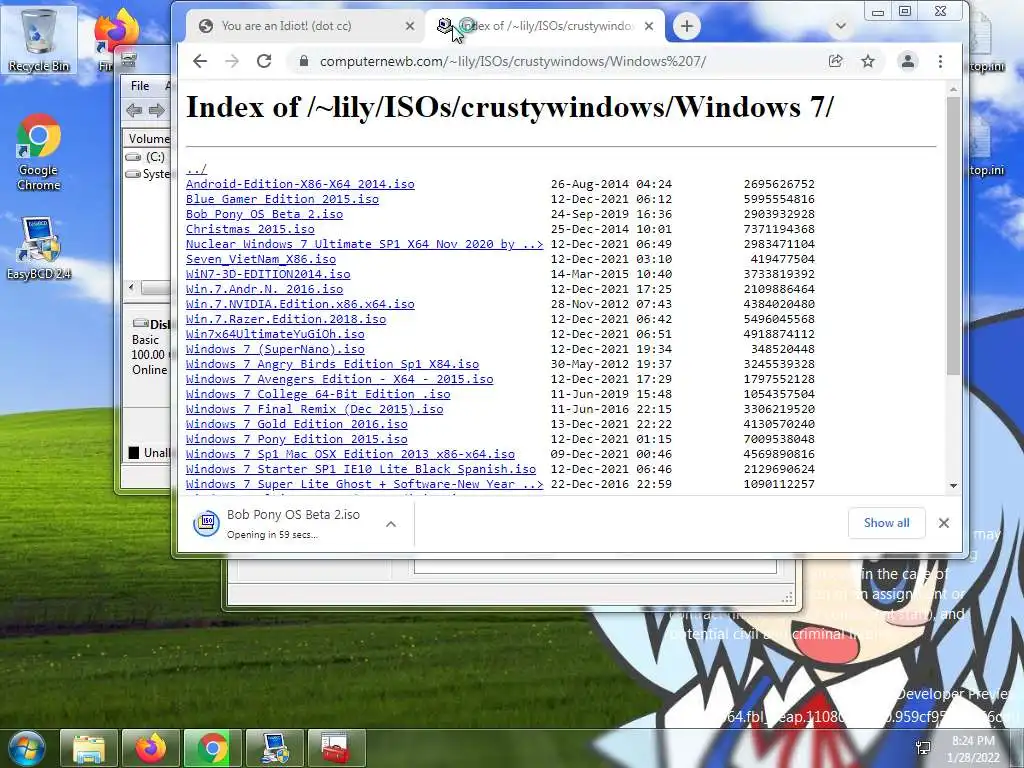Click Windows 7 Sp1 Mac OSX Edition link
The width and height of the screenshot is (1024, 768).
(x=350, y=455)
